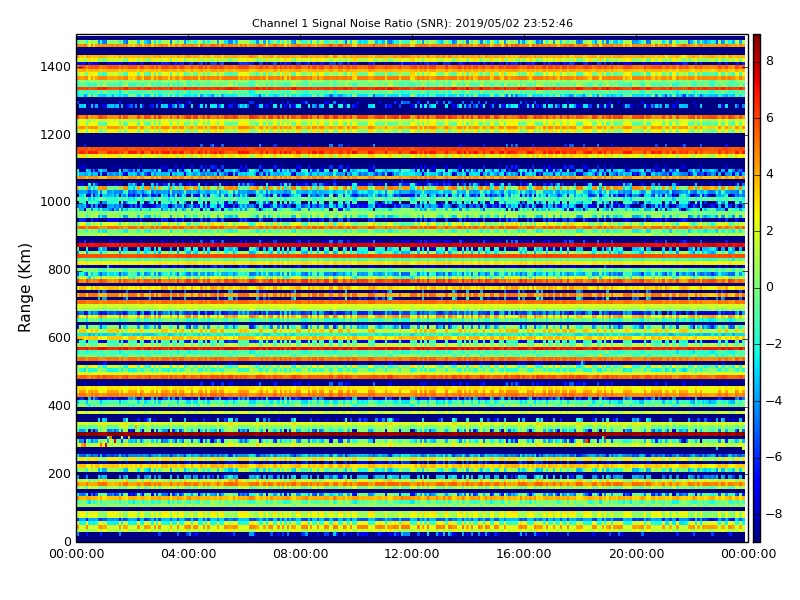The height and width of the screenshot is (600, 800).
Task: Click the 12:00:00 time axis label
Action: tap(412, 554)
